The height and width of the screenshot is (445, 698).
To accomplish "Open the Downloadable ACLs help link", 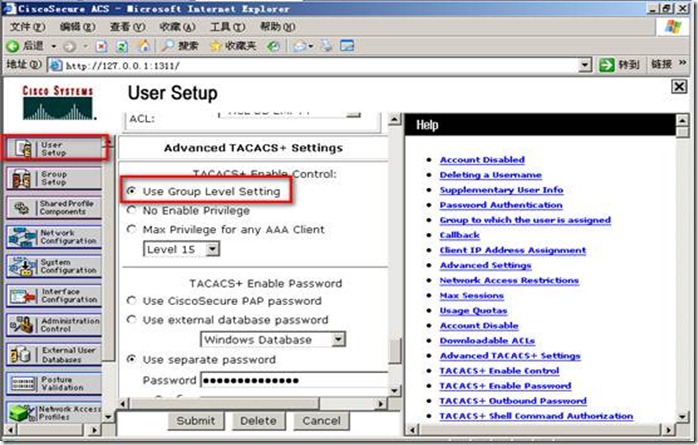I will click(487, 341).
